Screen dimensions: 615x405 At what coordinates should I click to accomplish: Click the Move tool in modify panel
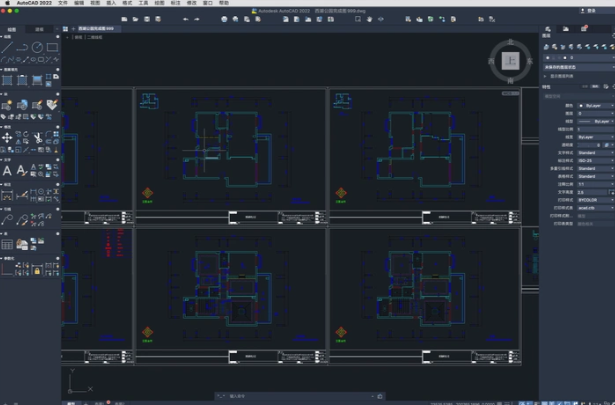[7, 138]
